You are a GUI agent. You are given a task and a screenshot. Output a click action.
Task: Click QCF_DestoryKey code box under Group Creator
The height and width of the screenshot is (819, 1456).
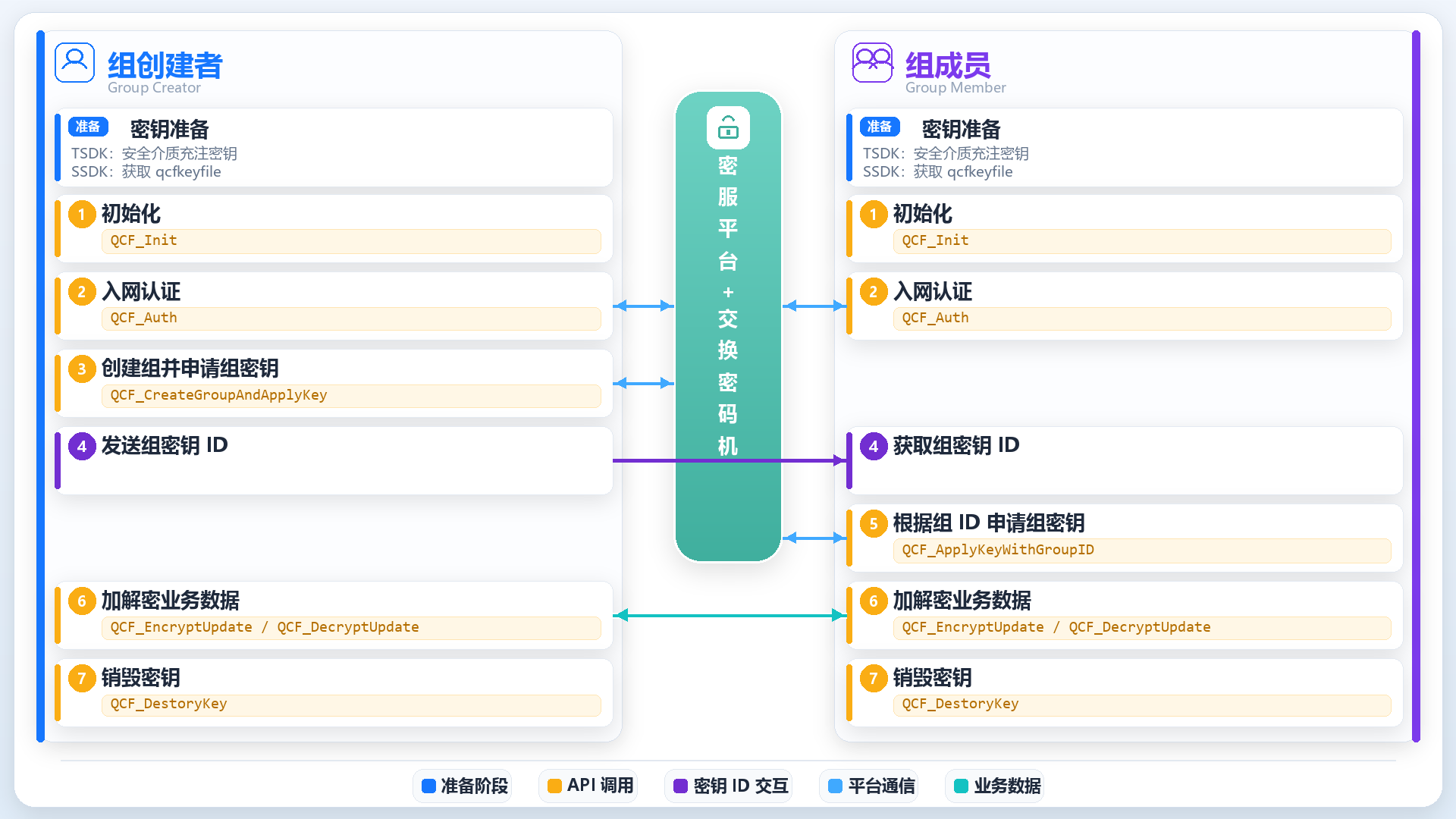point(351,704)
